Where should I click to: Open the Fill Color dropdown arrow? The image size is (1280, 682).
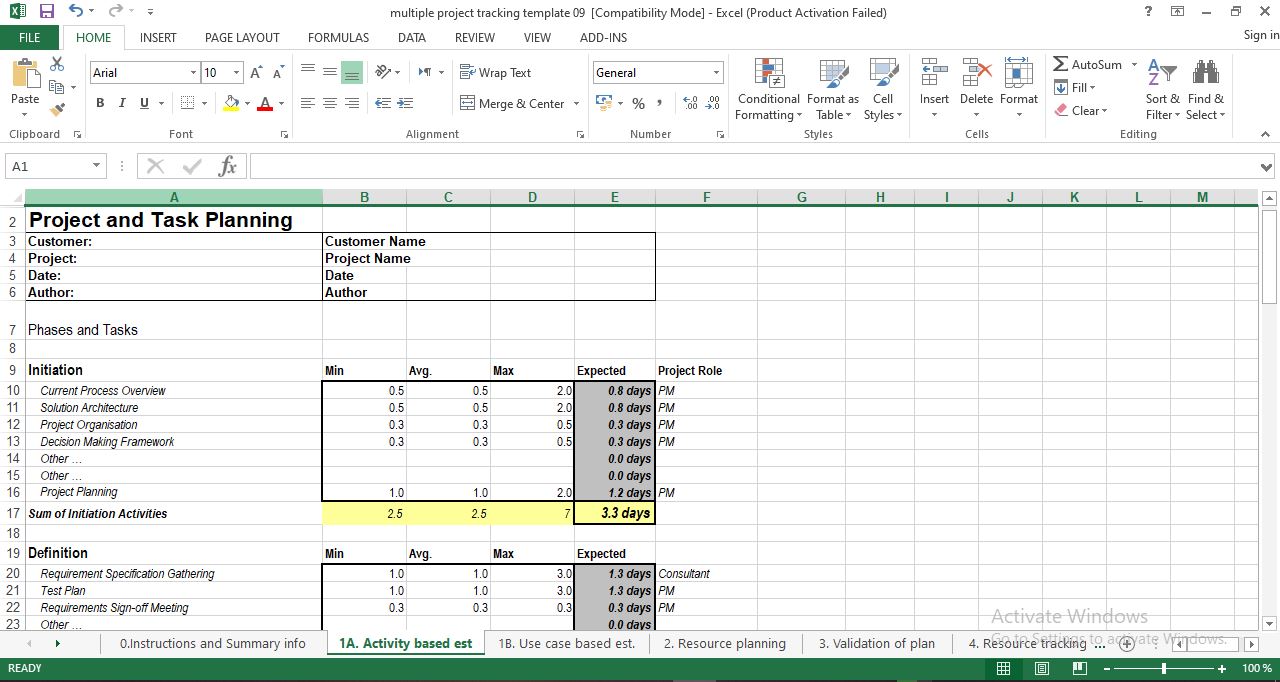(246, 103)
